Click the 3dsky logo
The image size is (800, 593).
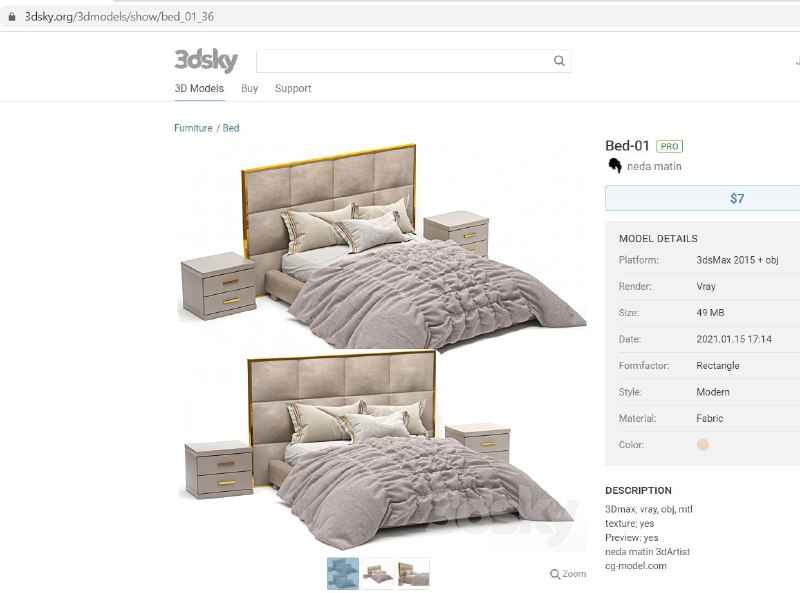click(x=206, y=60)
